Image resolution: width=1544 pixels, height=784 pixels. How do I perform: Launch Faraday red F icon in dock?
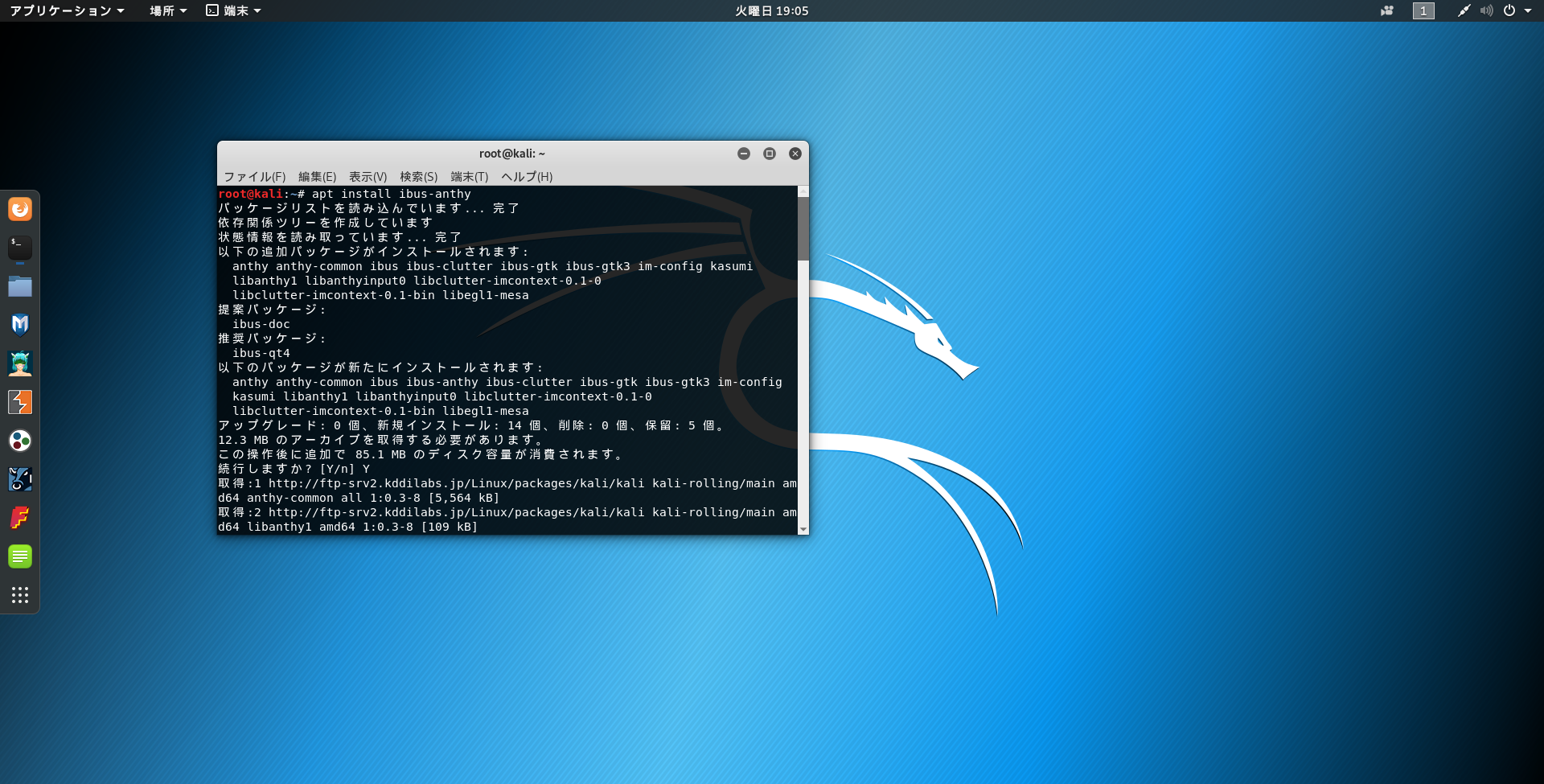click(20, 518)
